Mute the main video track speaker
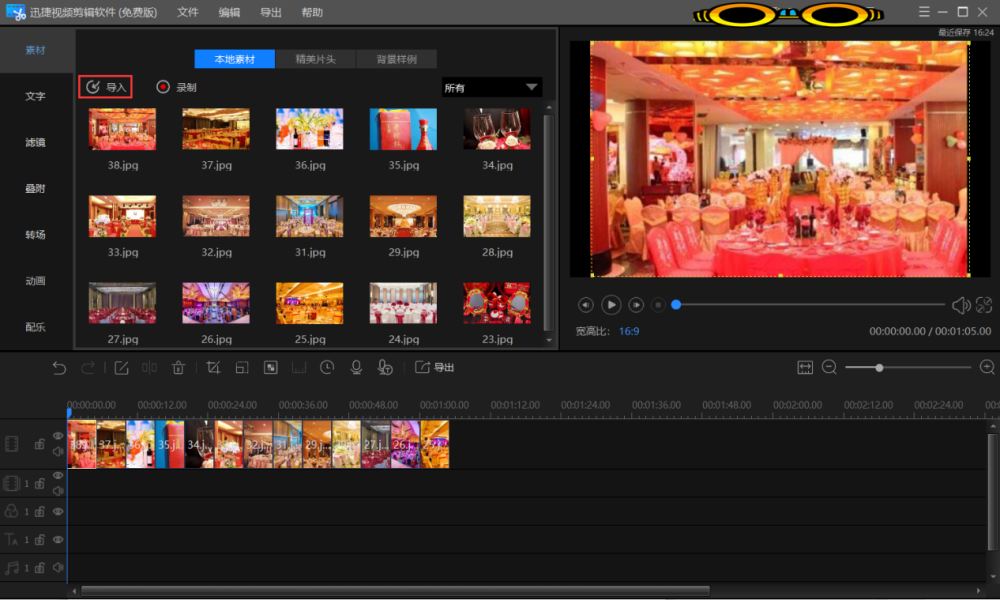Viewport: 1000px width, 600px height. 58,451
